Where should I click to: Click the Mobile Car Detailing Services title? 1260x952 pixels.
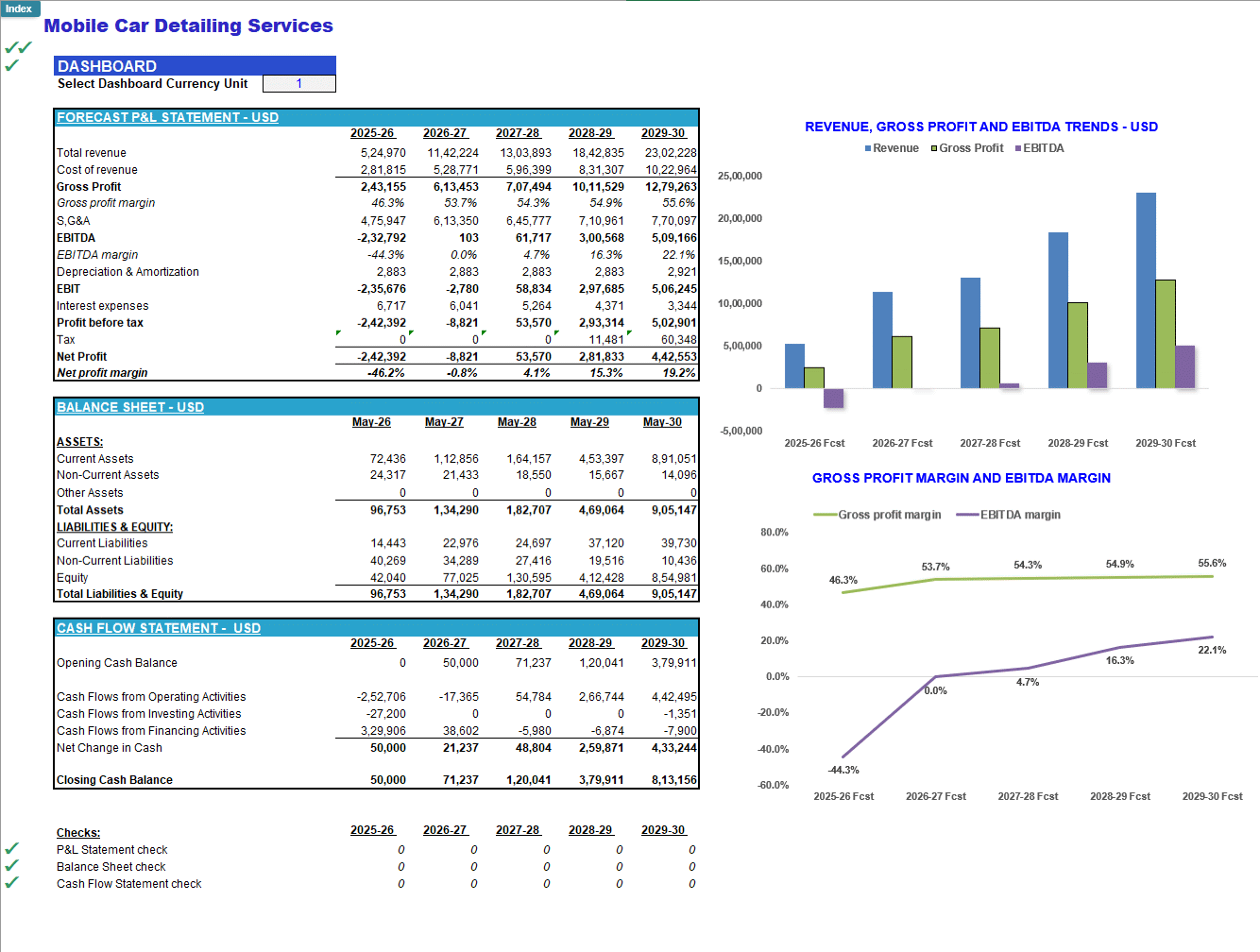point(188,25)
